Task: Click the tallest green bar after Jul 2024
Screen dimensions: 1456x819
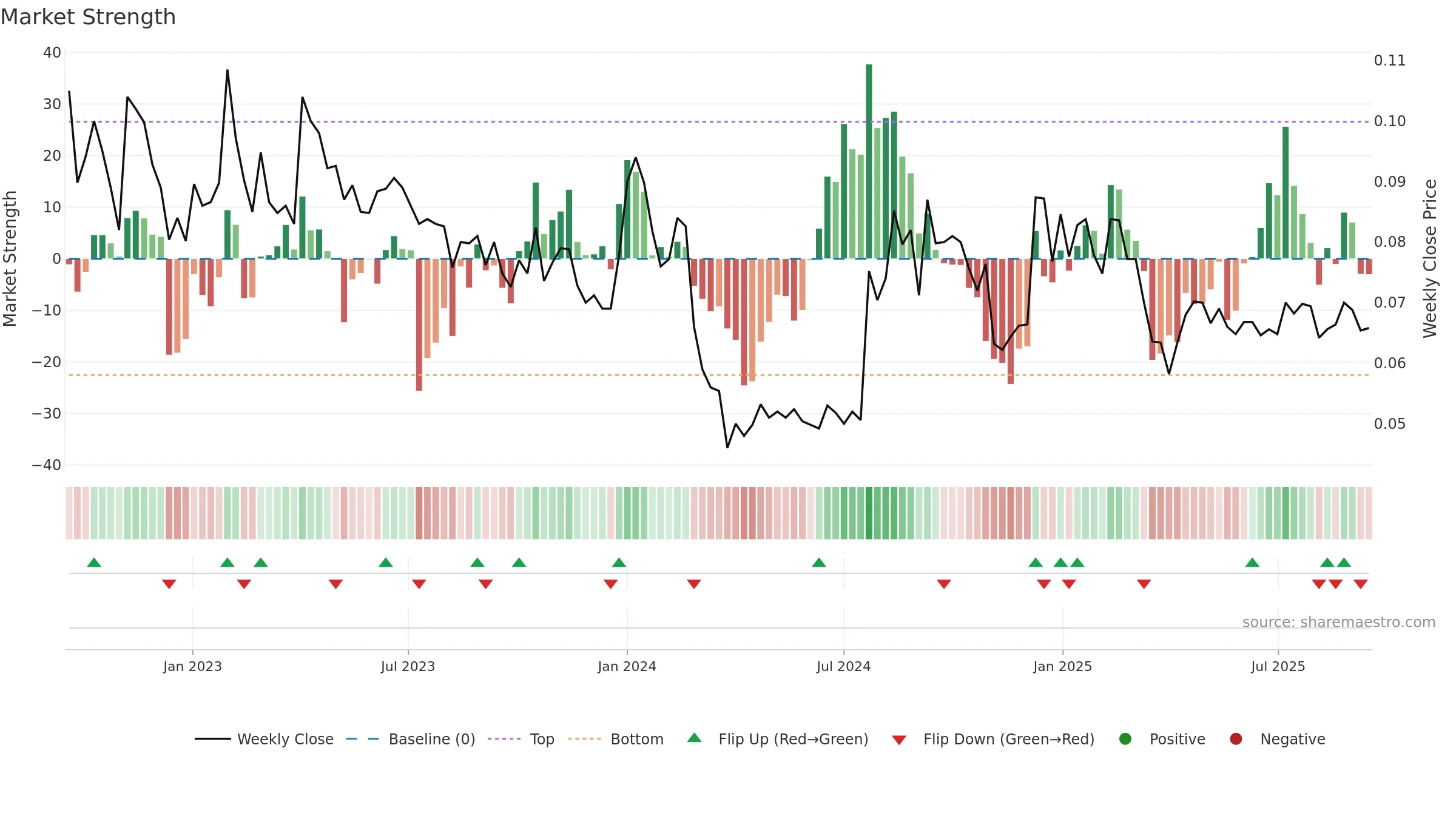Action: 869,161
